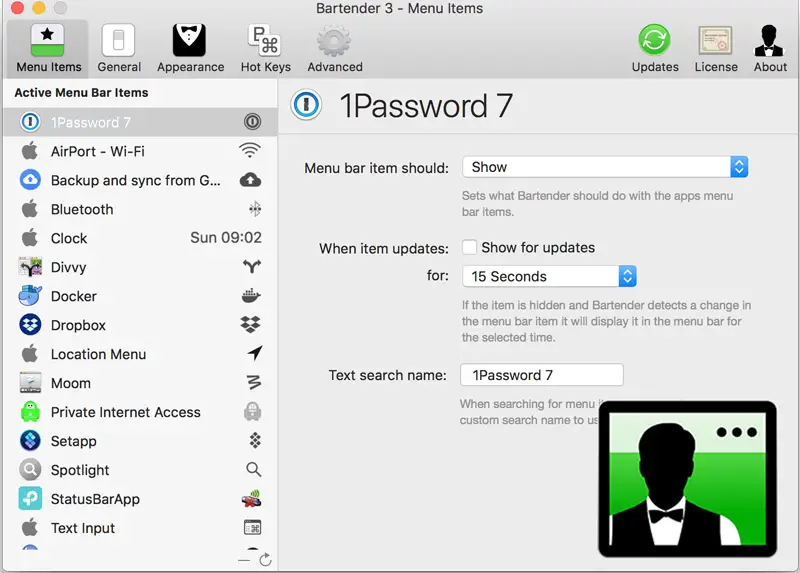Click the Private Internet Access app icon
This screenshot has width=800, height=573.
coord(30,411)
